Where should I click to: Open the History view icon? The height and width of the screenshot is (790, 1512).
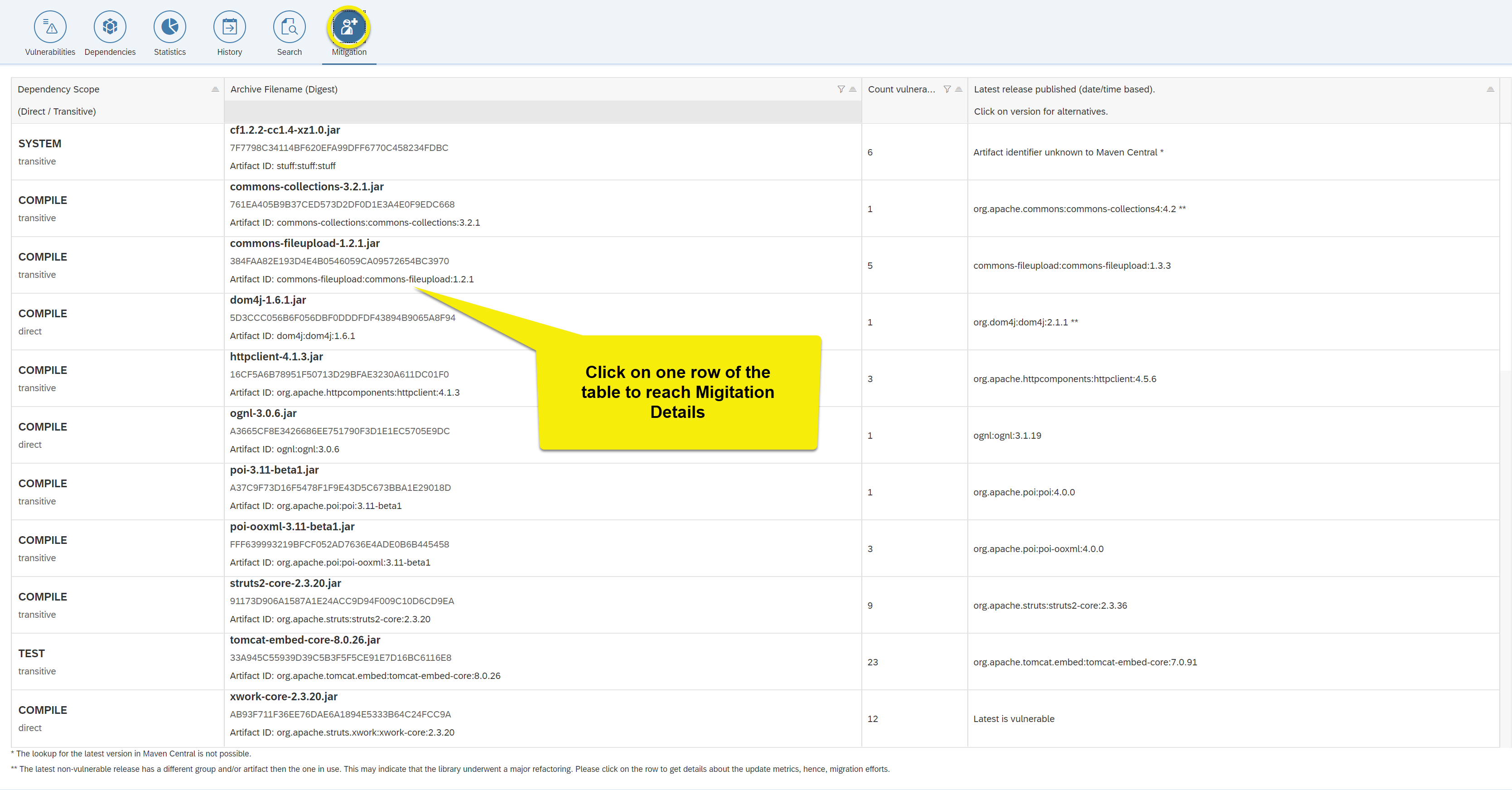(x=230, y=27)
